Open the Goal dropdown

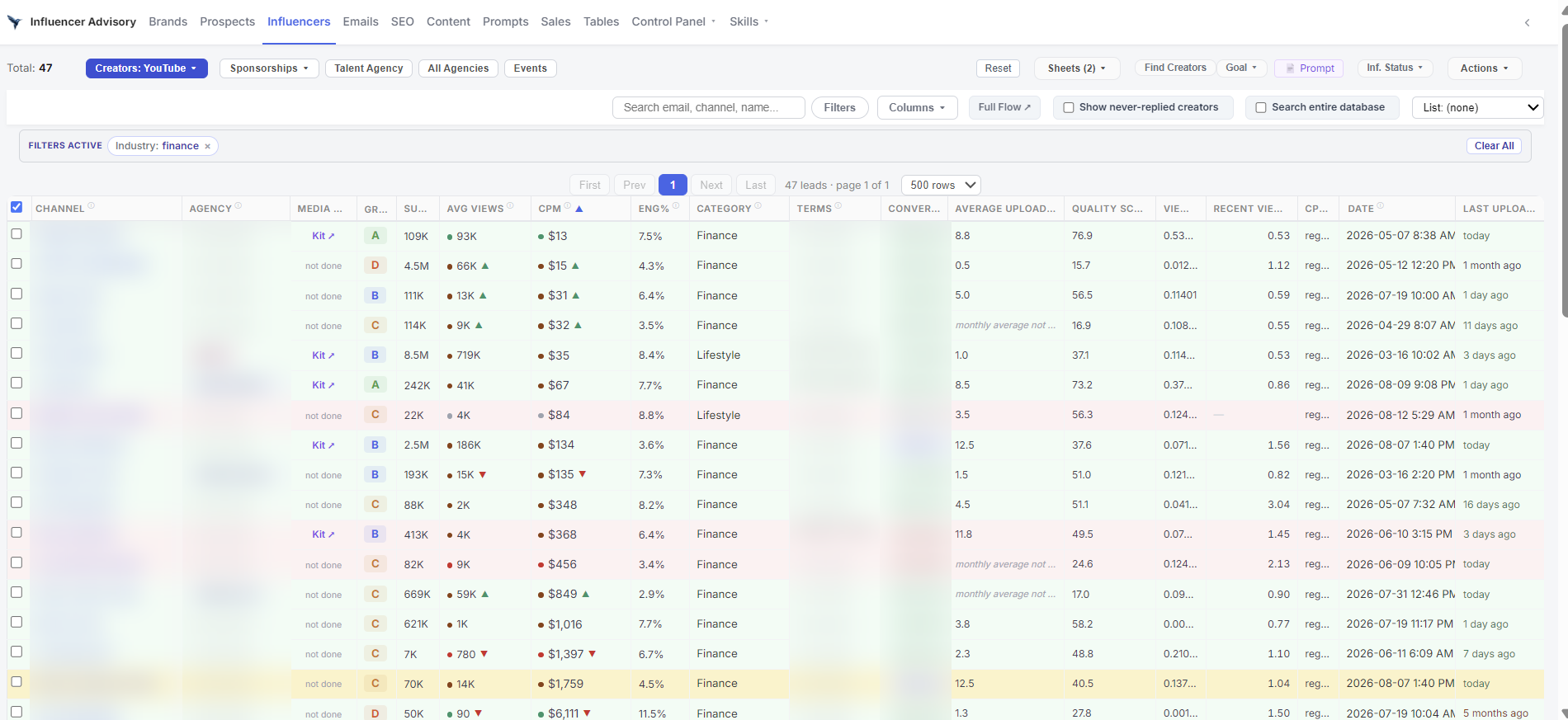[x=1241, y=68]
